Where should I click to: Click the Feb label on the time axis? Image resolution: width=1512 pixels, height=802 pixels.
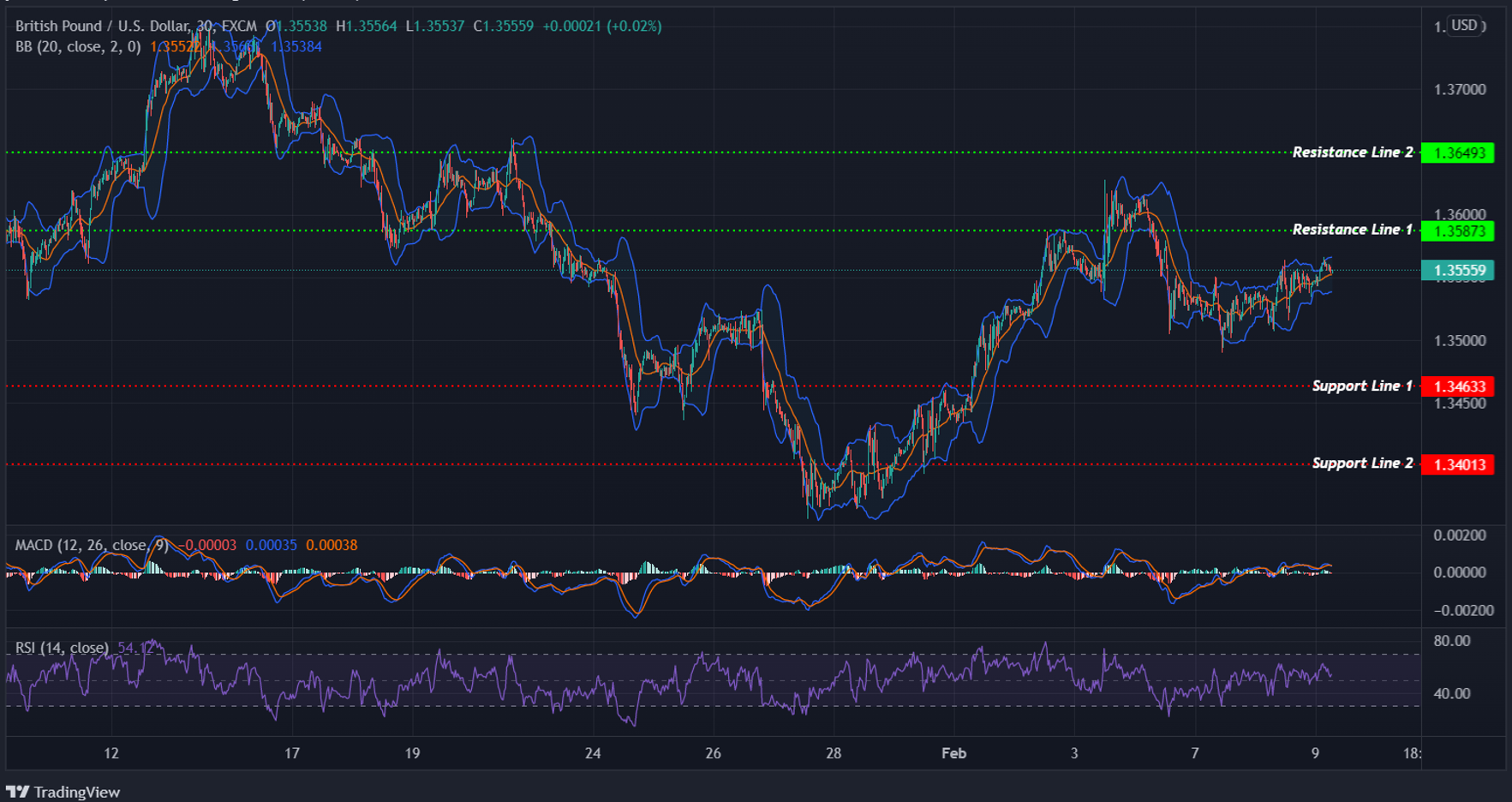[x=954, y=754]
